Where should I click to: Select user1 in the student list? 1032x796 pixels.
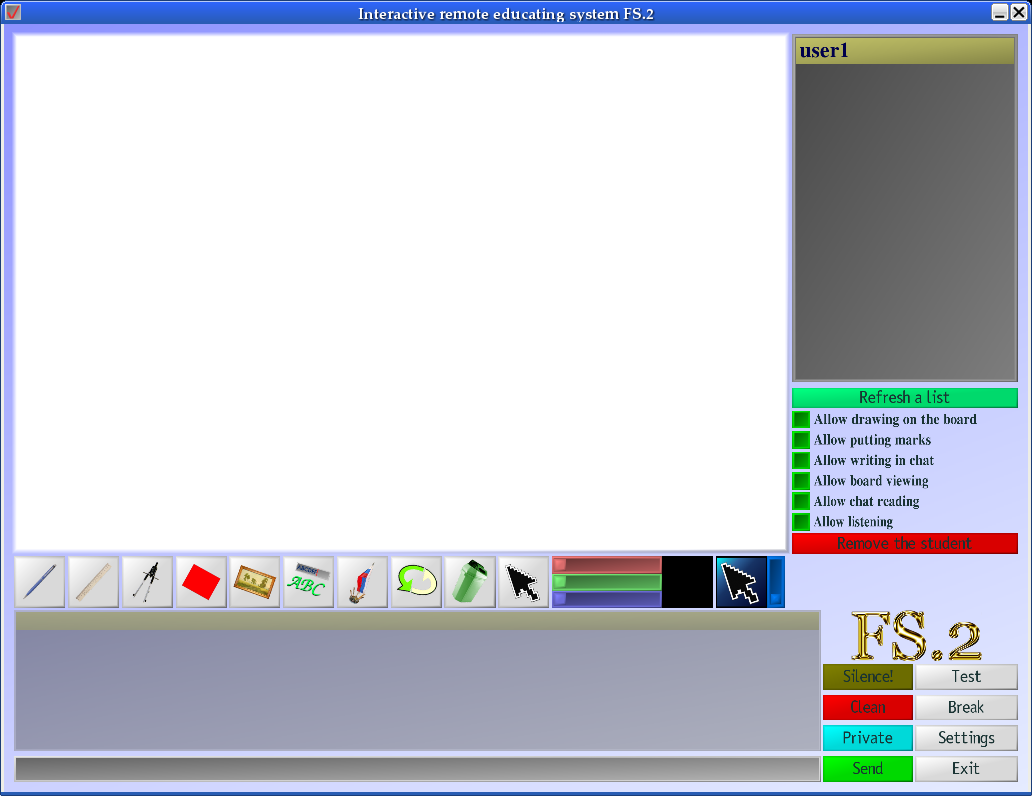905,51
